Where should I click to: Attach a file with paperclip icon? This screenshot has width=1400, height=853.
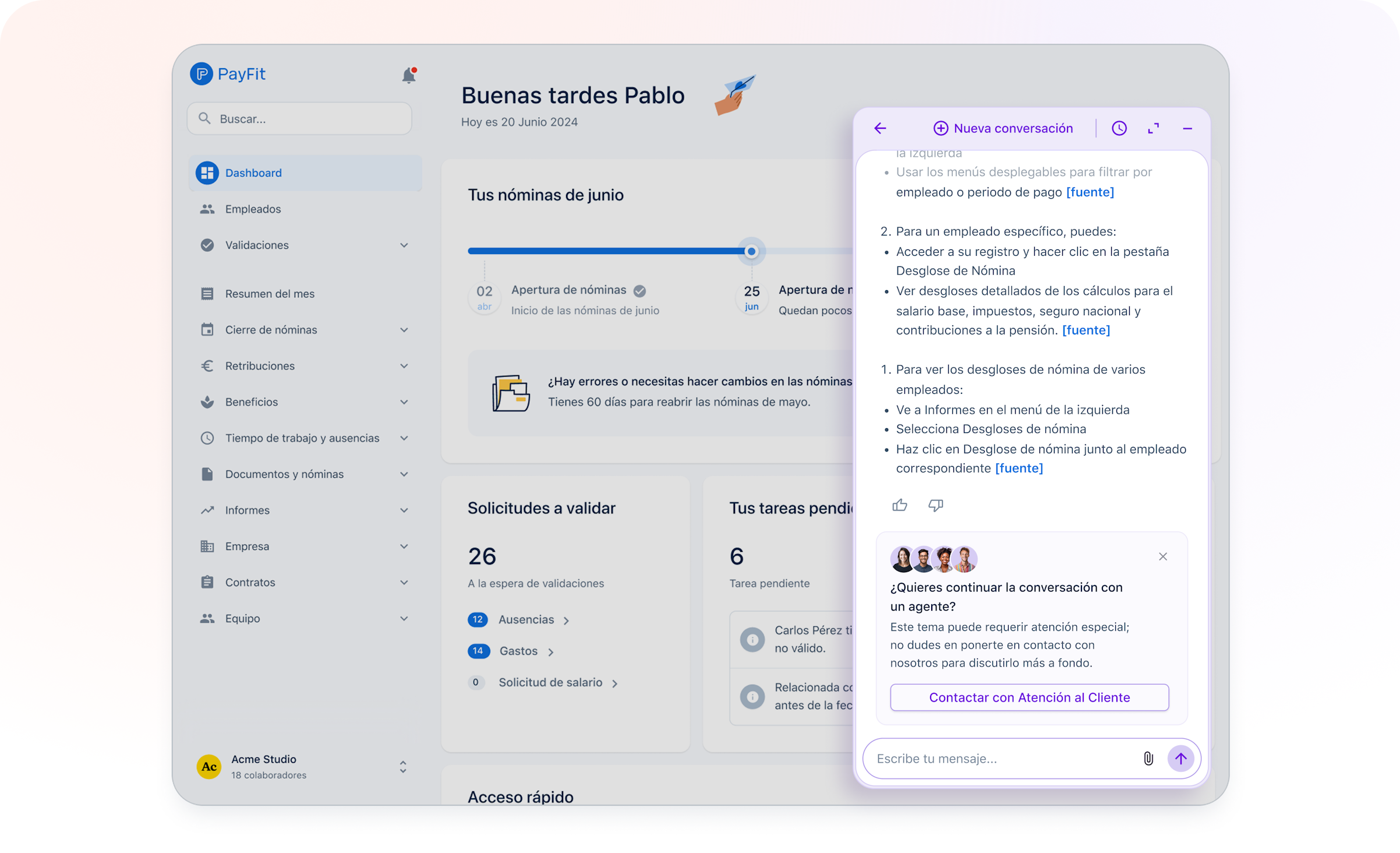coord(1148,759)
